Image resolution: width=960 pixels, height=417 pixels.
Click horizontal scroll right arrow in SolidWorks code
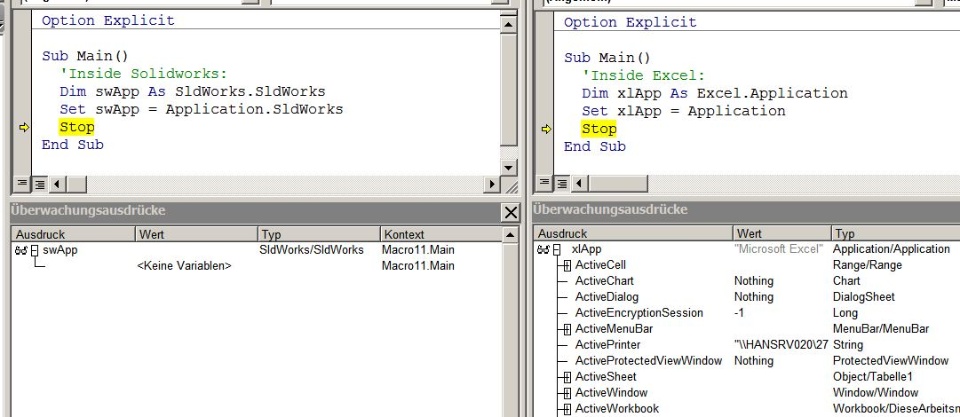point(493,184)
